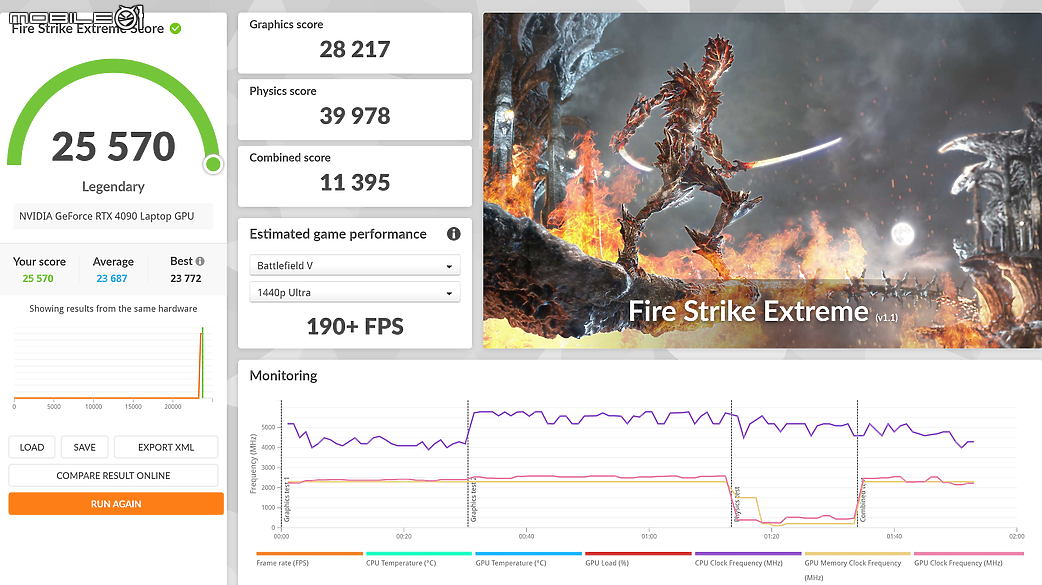
Task: Click the Your score value 25 570
Action: pyautogui.click(x=38, y=279)
